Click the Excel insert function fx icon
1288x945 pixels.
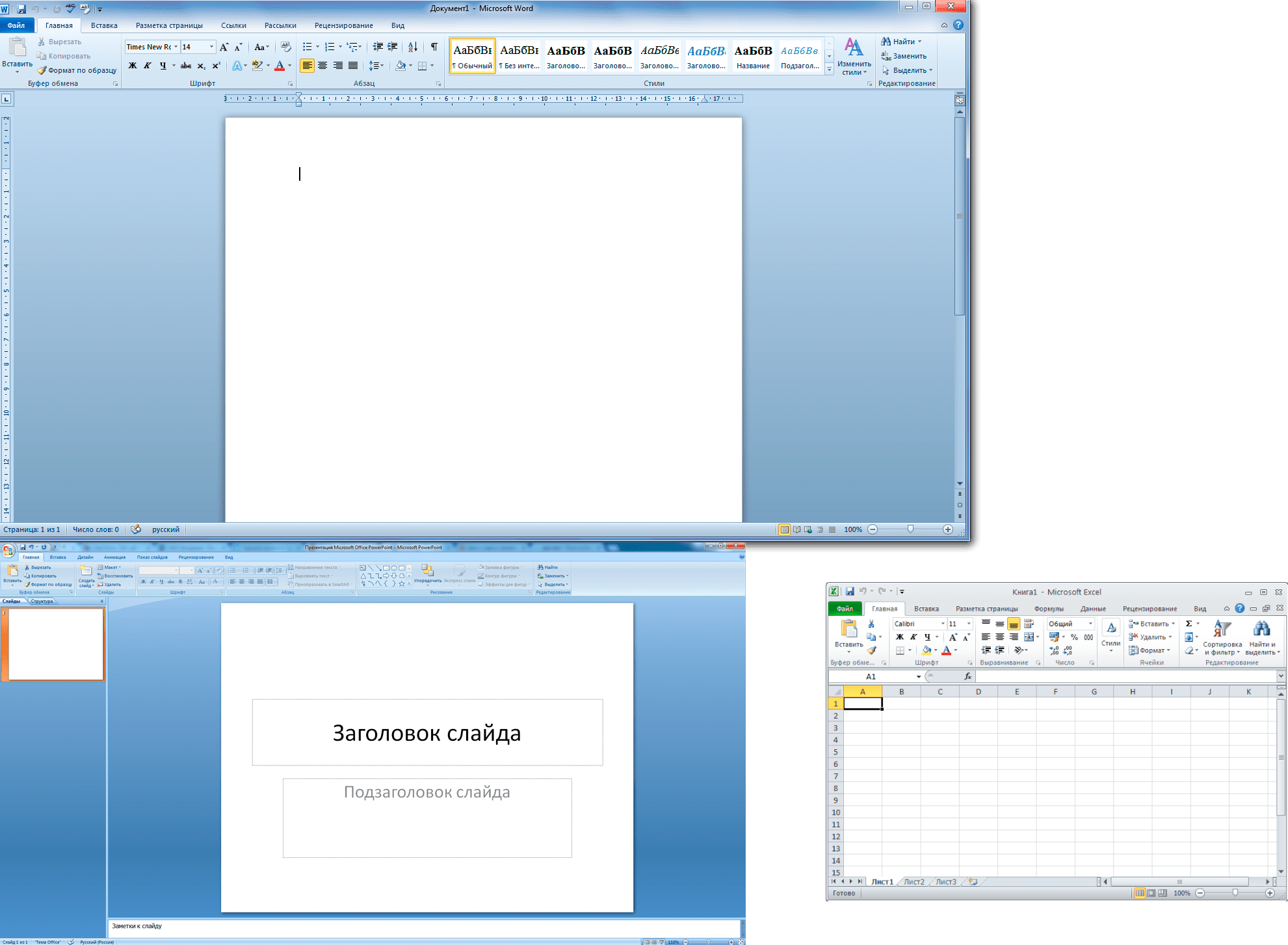pyautogui.click(x=967, y=676)
